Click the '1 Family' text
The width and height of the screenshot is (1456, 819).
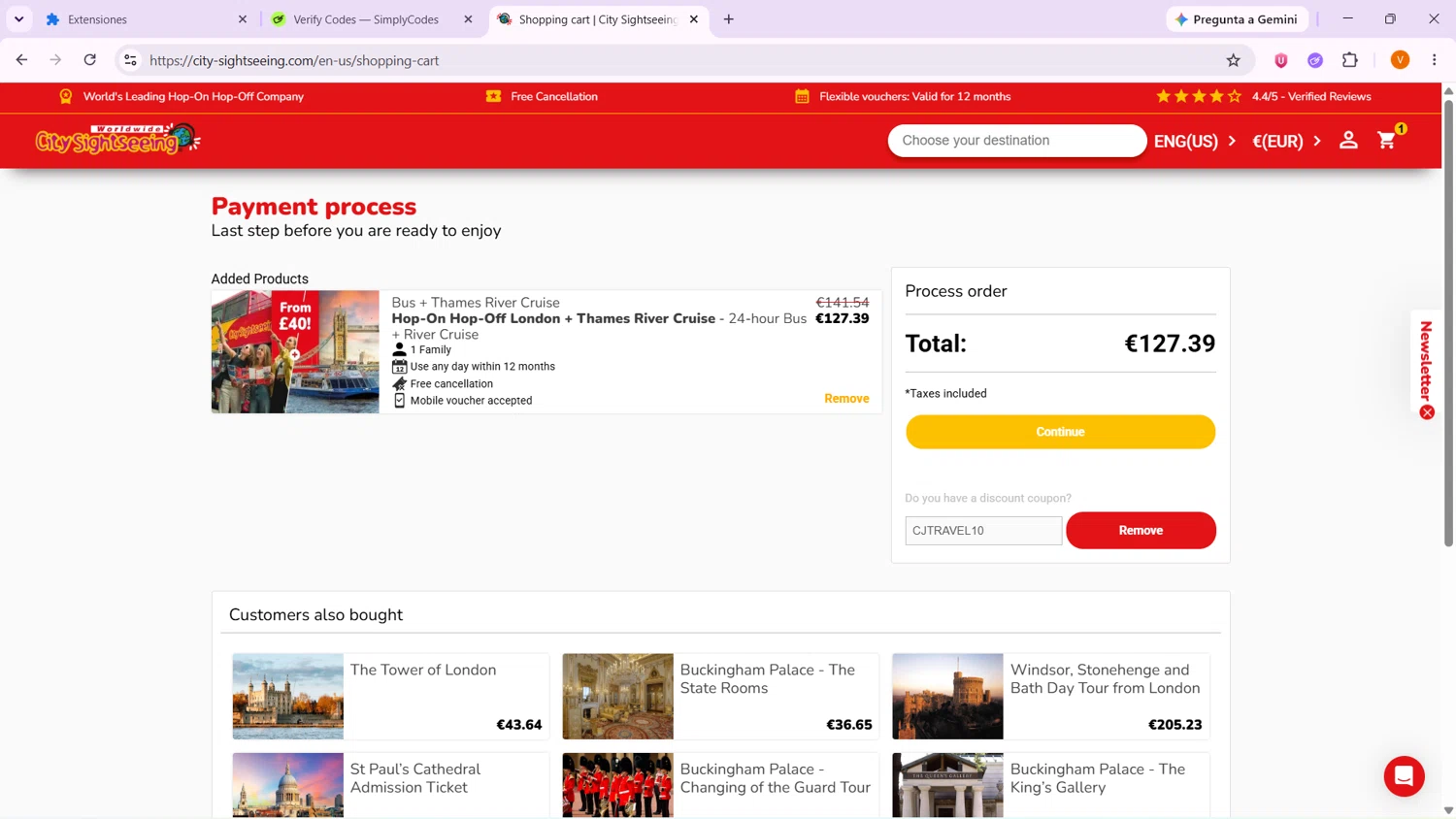430,350
